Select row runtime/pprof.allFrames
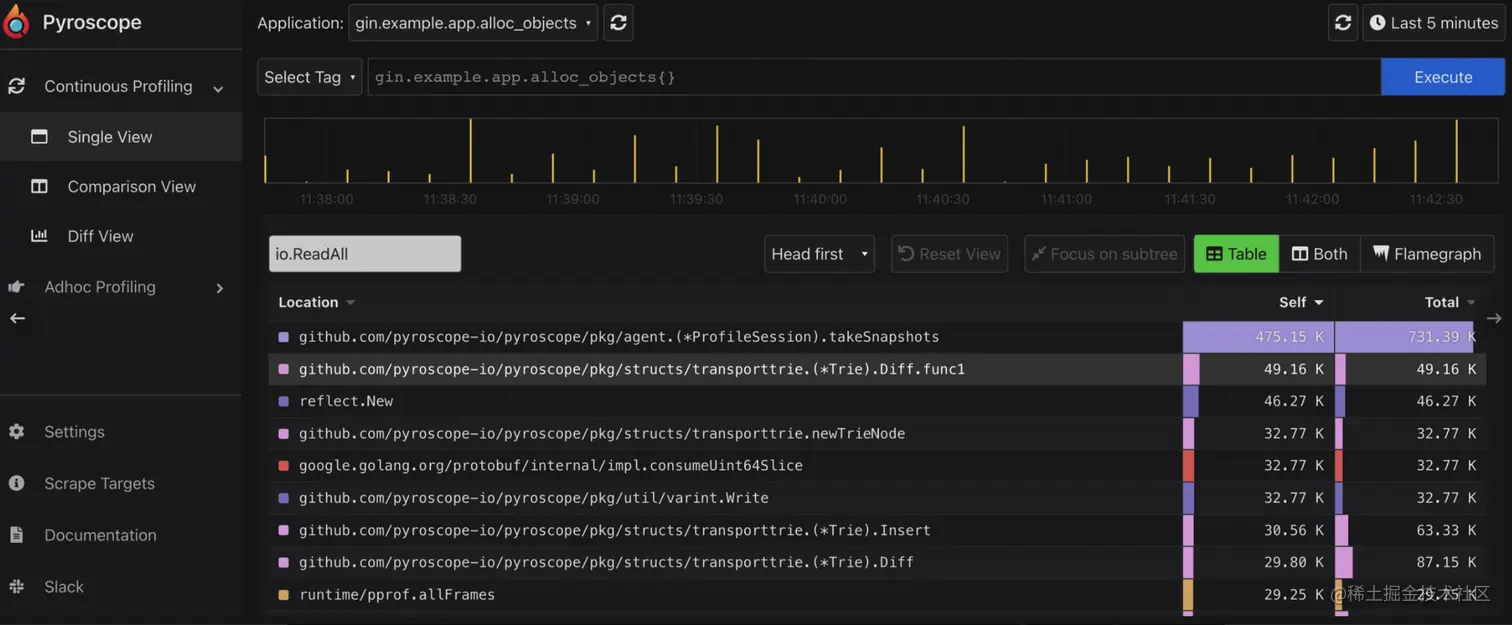Screen dimensions: 1512x625 click(x=876, y=595)
